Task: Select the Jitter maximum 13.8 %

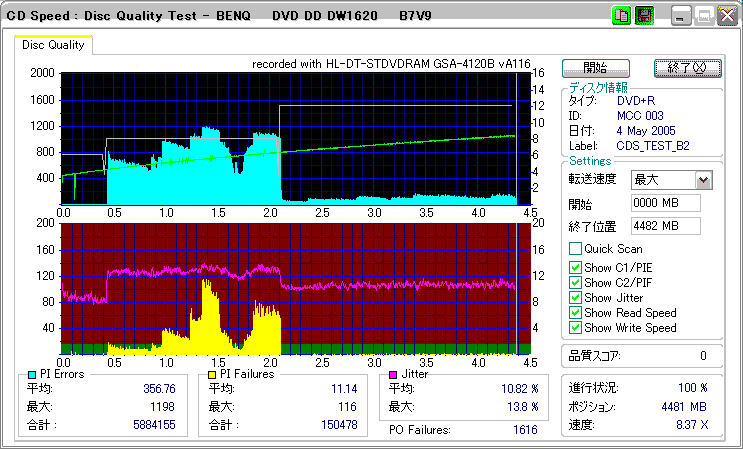Action: point(523,407)
